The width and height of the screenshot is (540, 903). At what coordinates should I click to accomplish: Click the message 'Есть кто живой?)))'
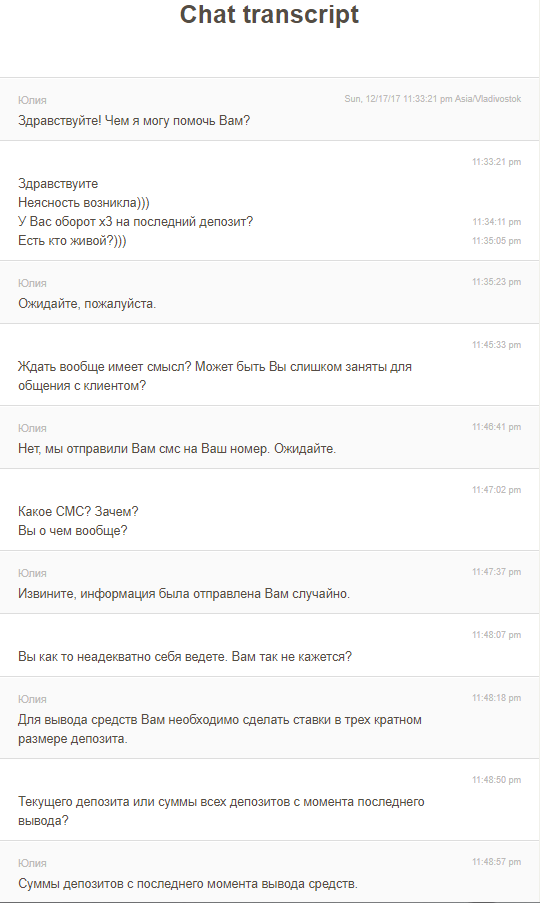coord(72,241)
